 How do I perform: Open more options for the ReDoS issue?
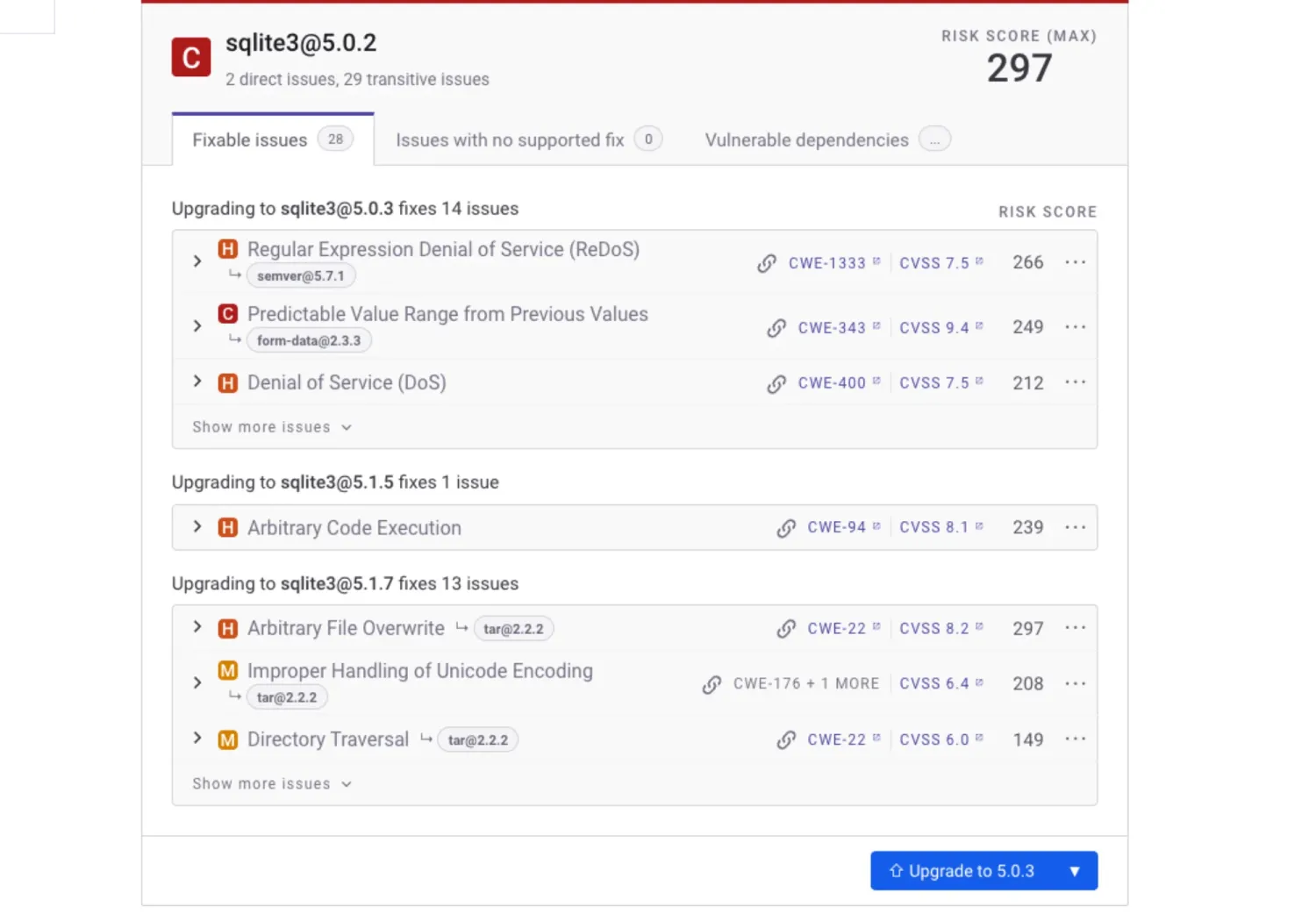click(x=1076, y=262)
